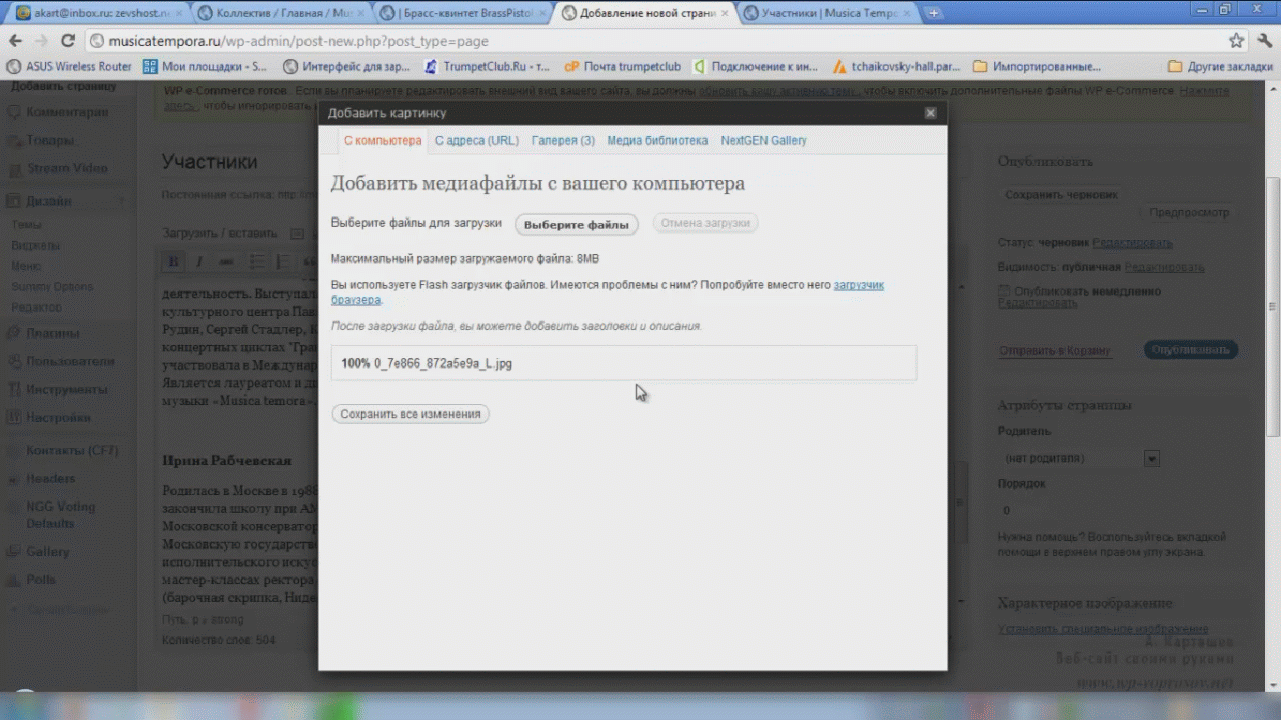Open the Chrome wrench settings menu
Viewport: 1281px width, 720px height.
pos(1263,41)
